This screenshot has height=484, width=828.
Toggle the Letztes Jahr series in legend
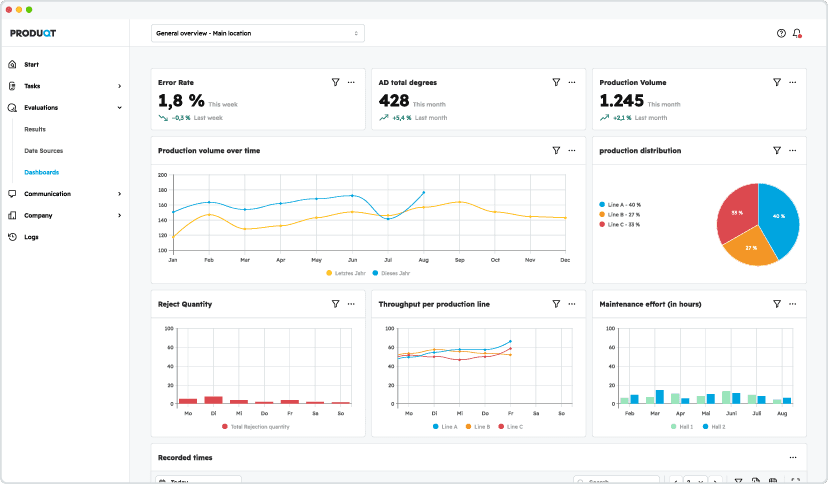(x=345, y=272)
